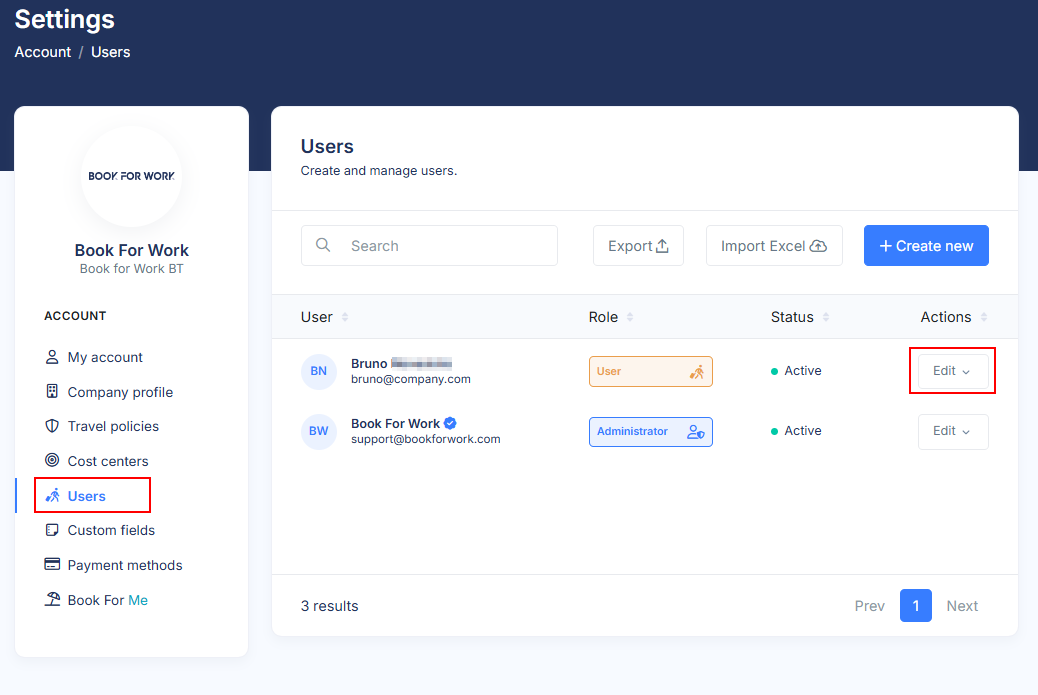Go to Next page
The height and width of the screenshot is (695, 1038).
coord(962,606)
